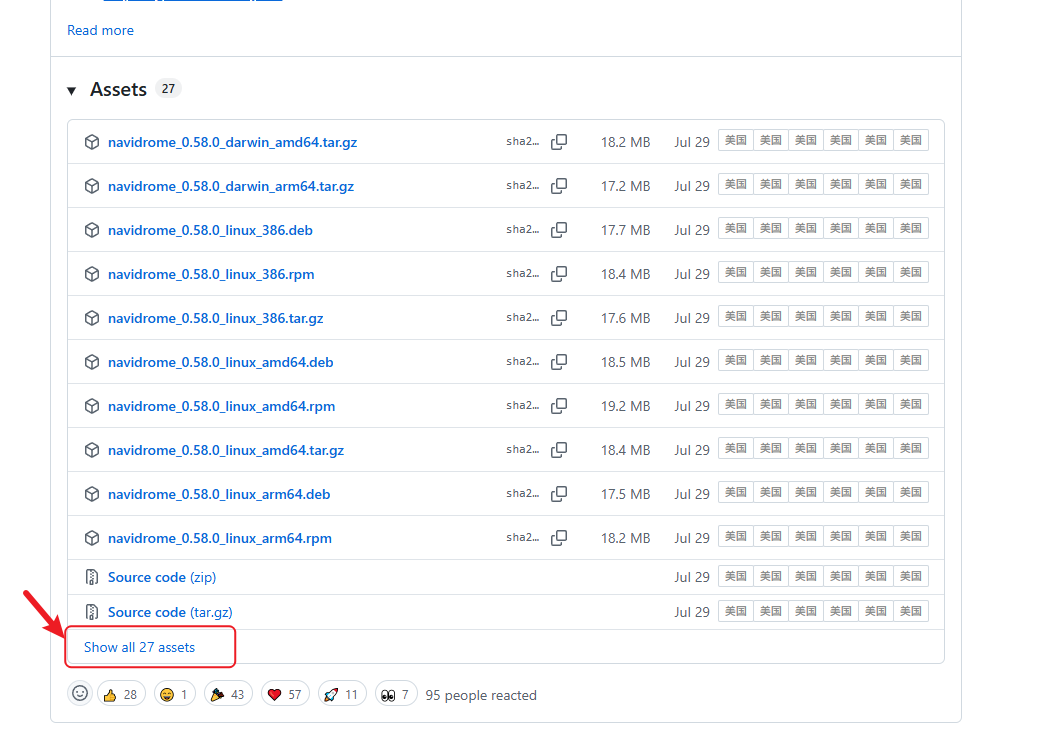Viewport: 1064px width, 744px height.
Task: Click the Assets count badge 27
Action: pos(168,89)
